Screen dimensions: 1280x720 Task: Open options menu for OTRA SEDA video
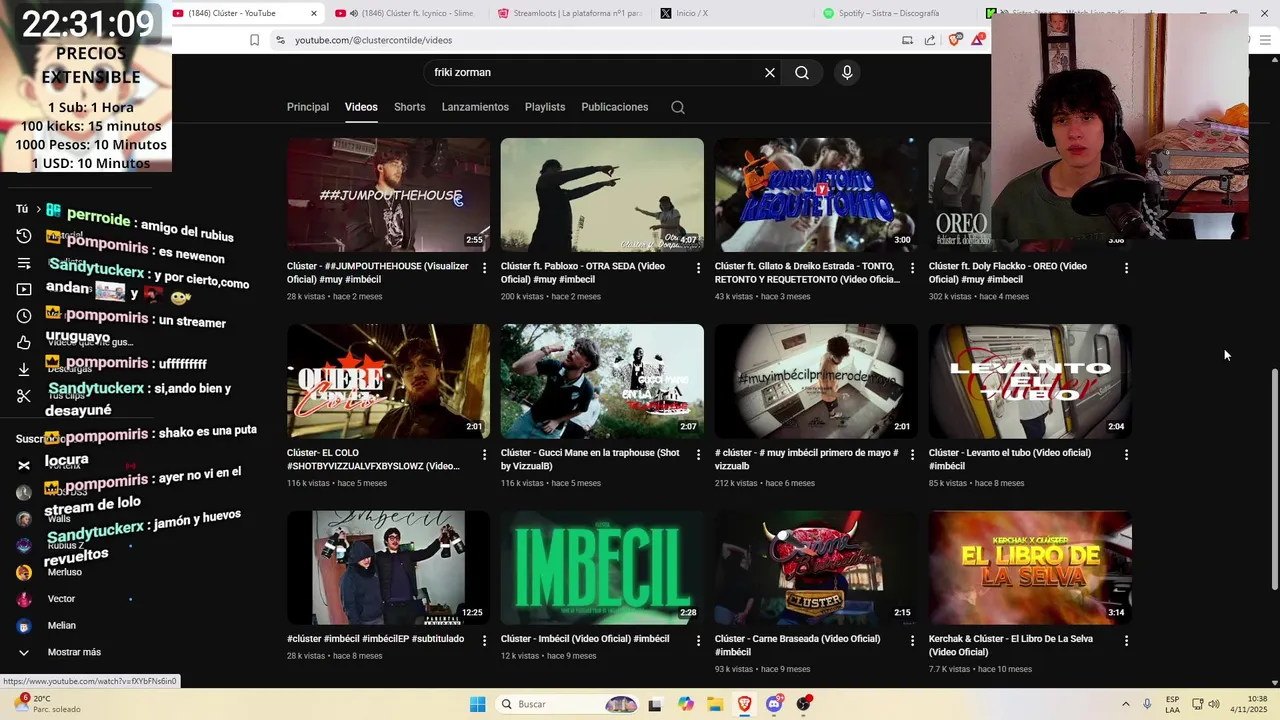pos(698,268)
